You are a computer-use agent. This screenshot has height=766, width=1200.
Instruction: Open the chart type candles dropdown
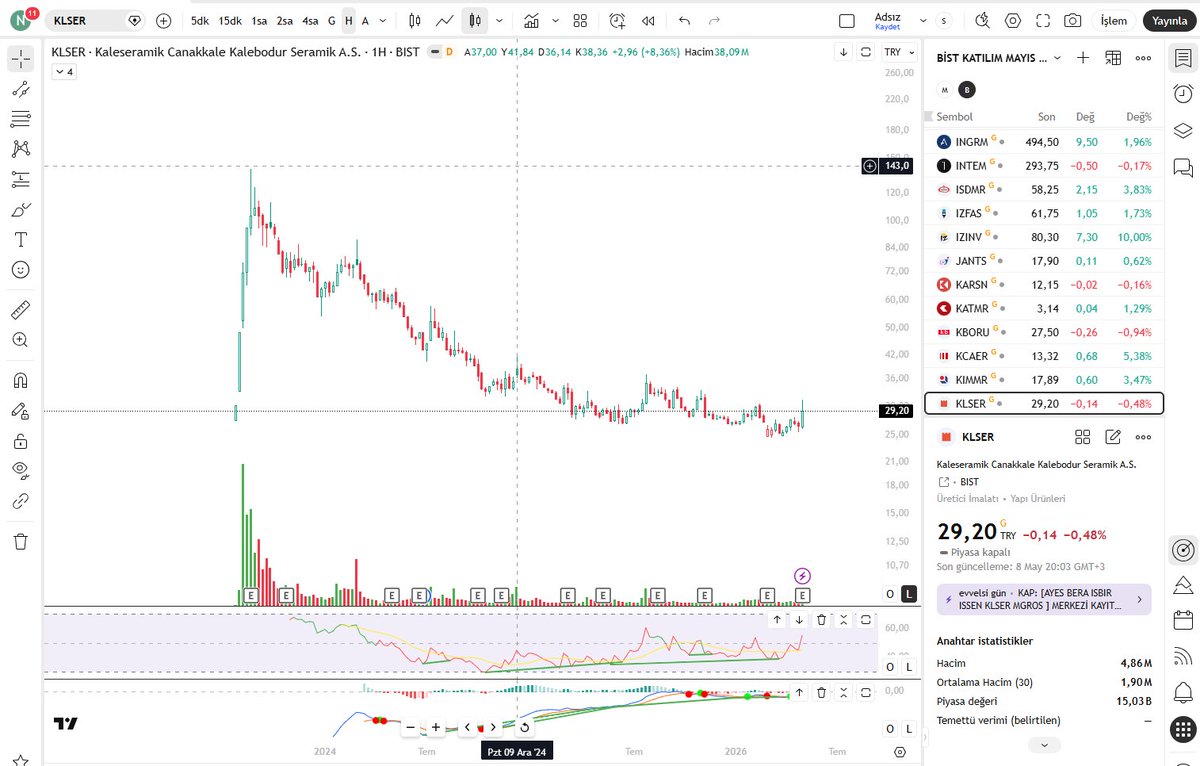(x=499, y=20)
